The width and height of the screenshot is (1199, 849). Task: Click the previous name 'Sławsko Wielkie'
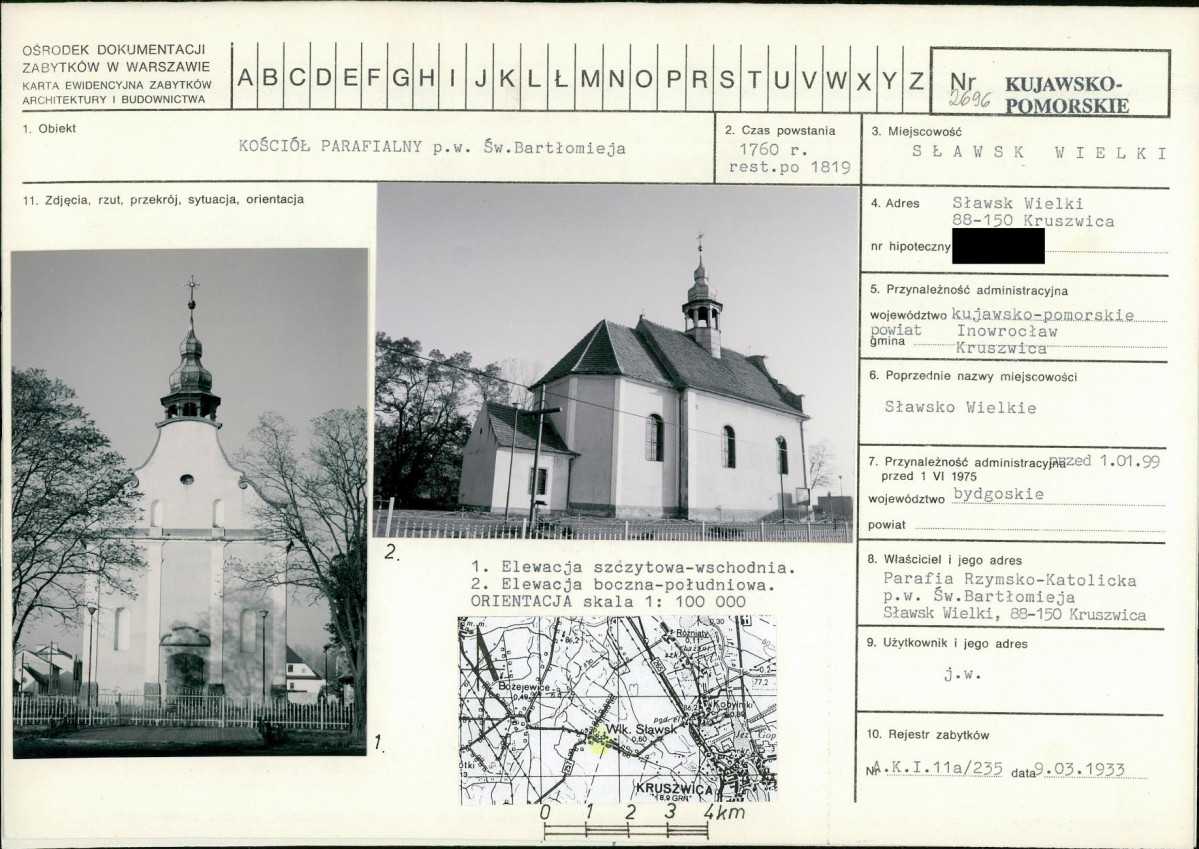pyautogui.click(x=960, y=407)
